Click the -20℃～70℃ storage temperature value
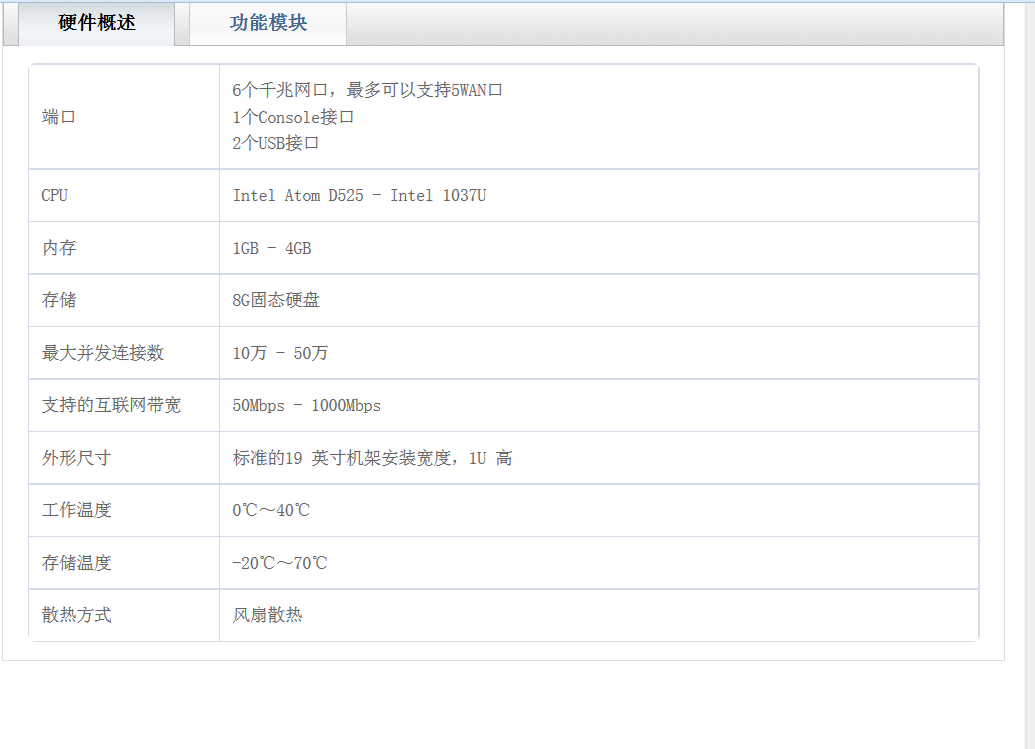 [280, 563]
